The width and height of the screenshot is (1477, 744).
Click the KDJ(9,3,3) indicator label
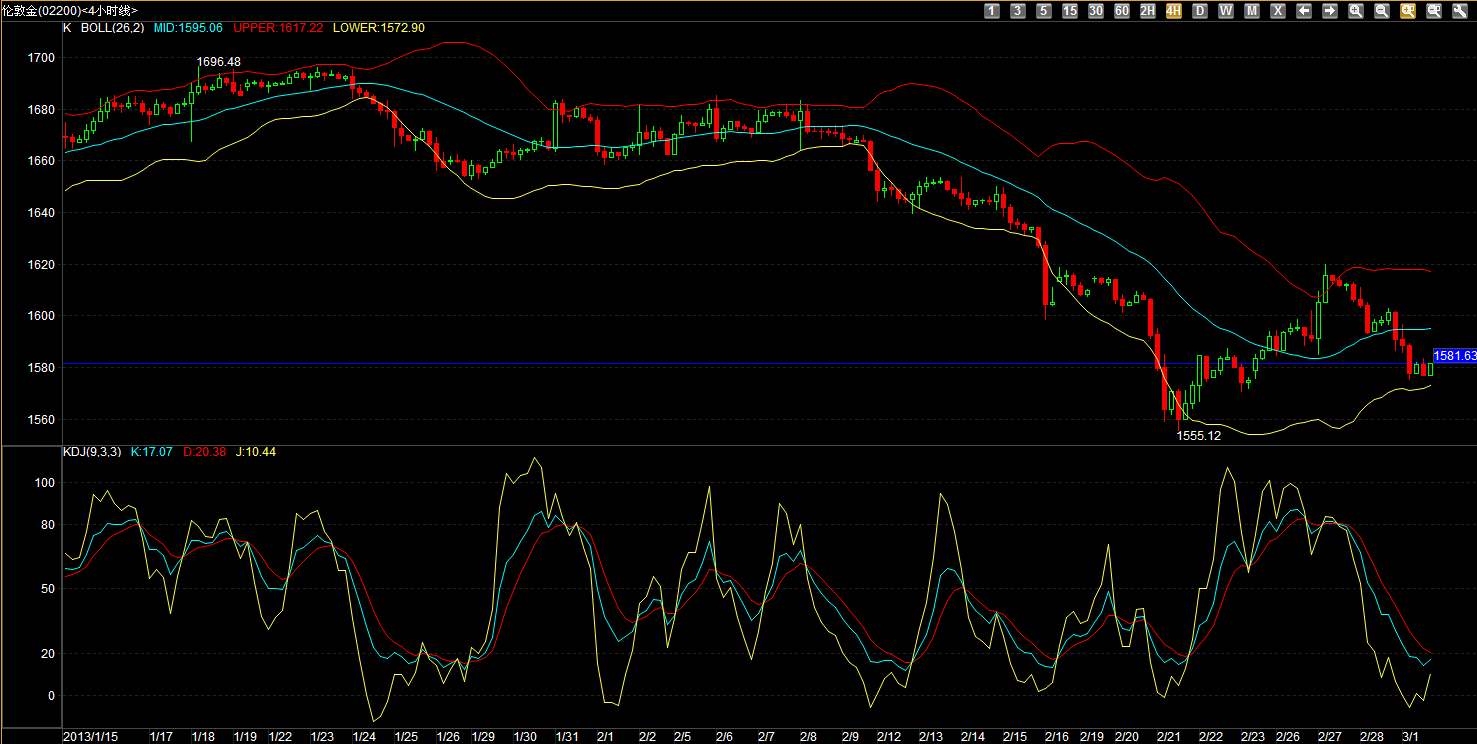[x=92, y=452]
